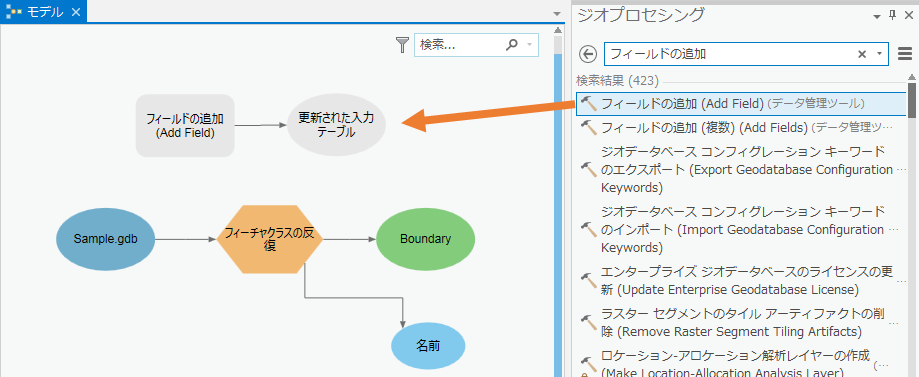The image size is (919, 377).
Task: Open the Geoprocessing hamburger menu
Action: pyautogui.click(x=905, y=54)
